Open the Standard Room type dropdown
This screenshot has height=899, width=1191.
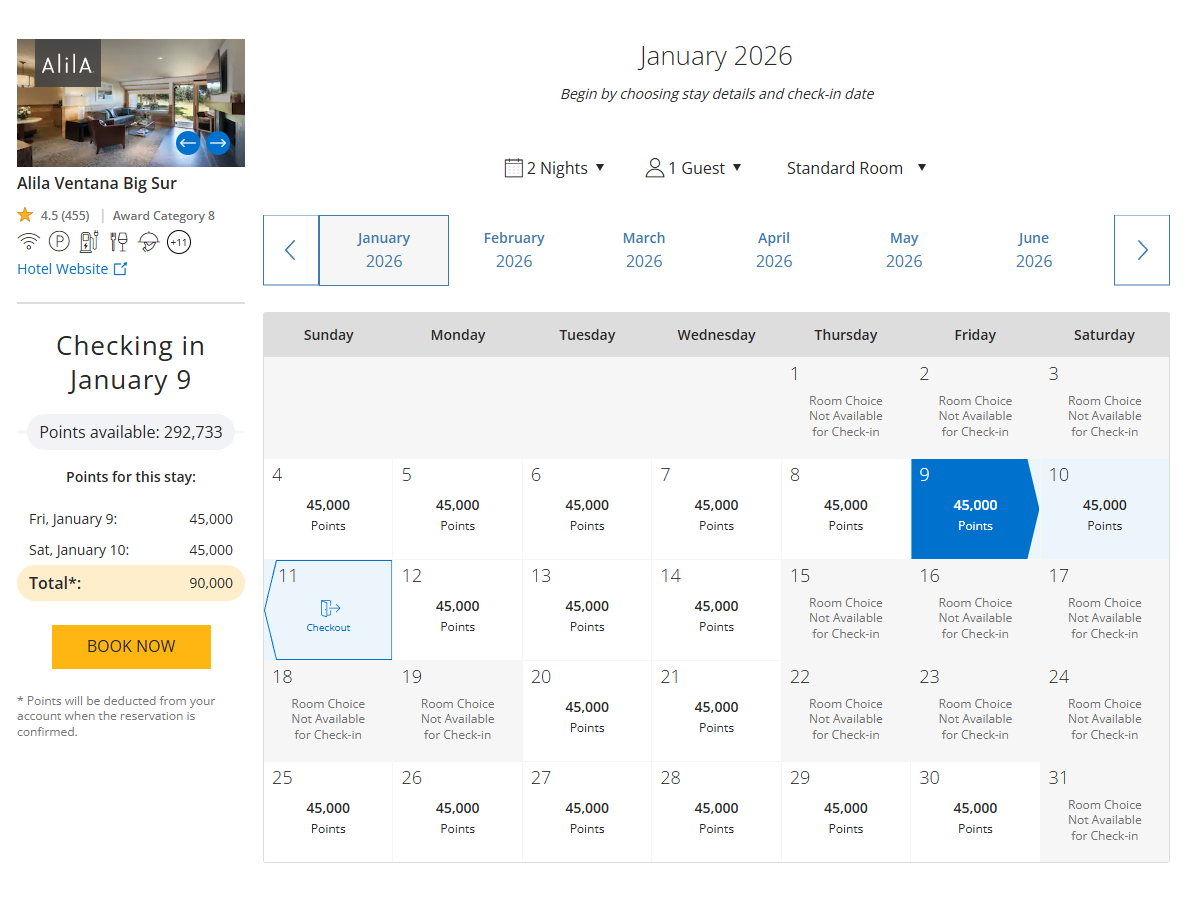pos(856,168)
